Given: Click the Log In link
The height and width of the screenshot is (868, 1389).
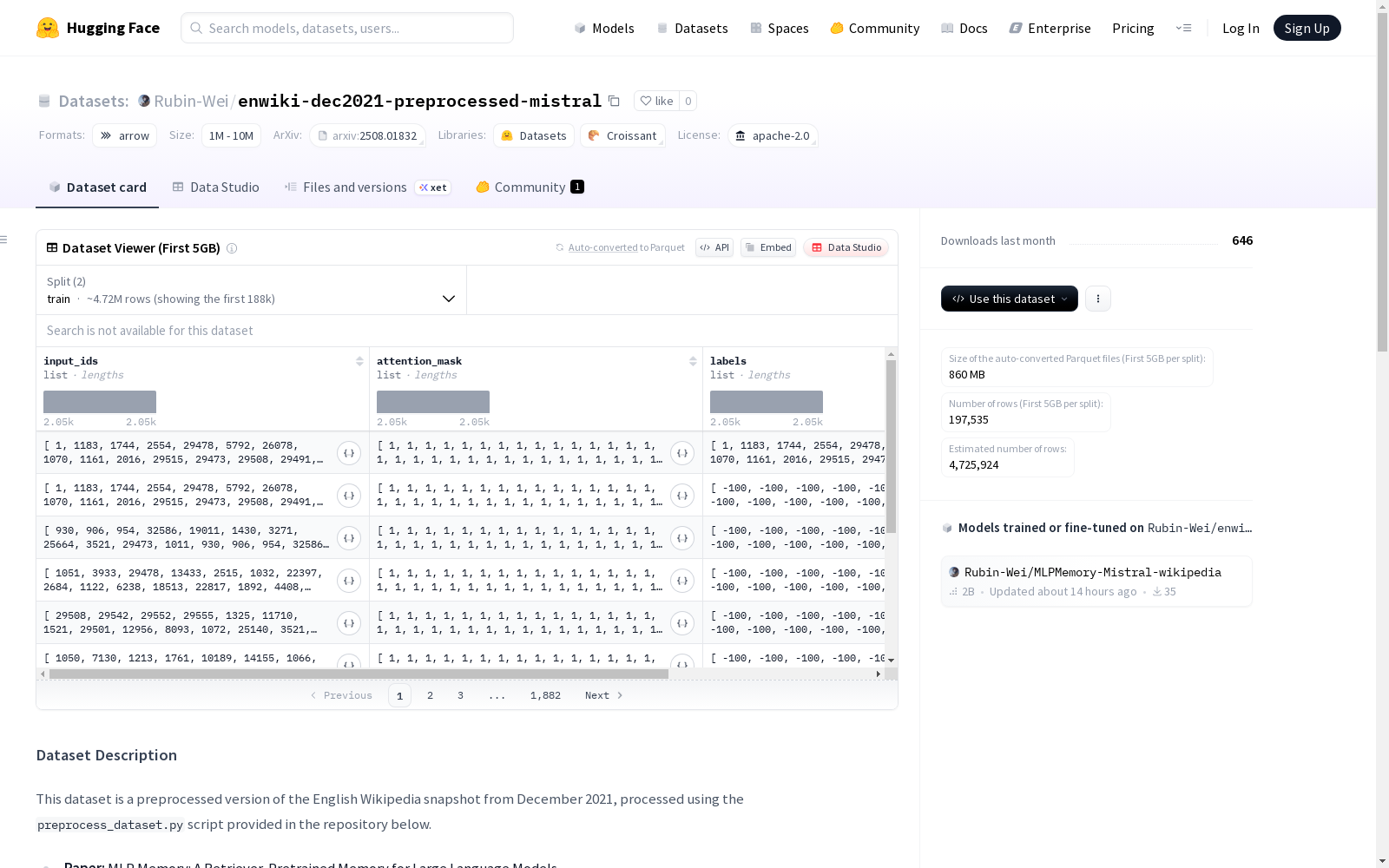Looking at the screenshot, I should (1241, 28).
